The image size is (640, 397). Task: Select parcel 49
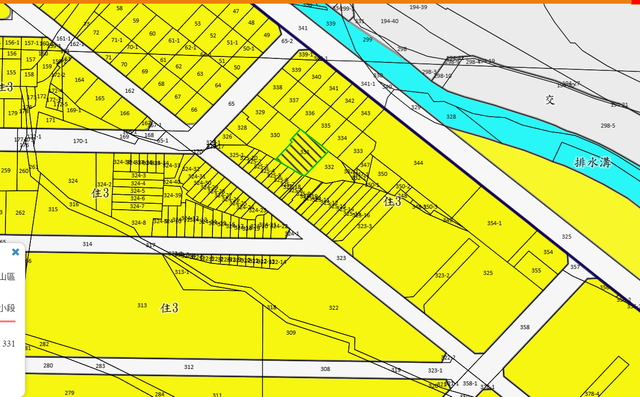coord(267,35)
